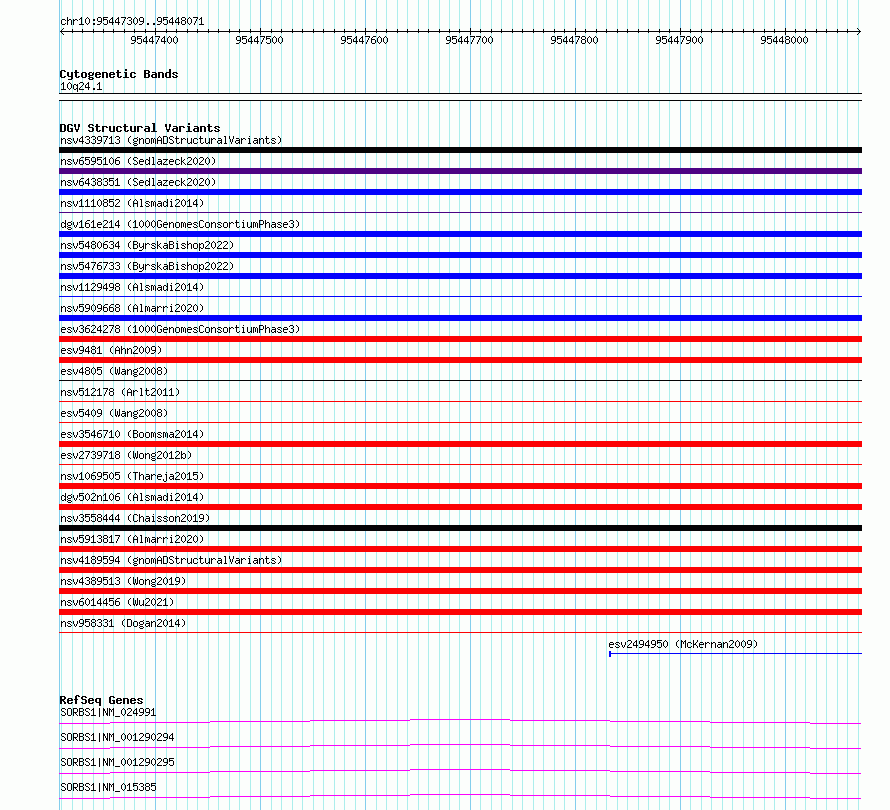
Task: Select the nsv6595106 (Sedlazeck2020) variant label
Action: pyautogui.click(x=138, y=161)
